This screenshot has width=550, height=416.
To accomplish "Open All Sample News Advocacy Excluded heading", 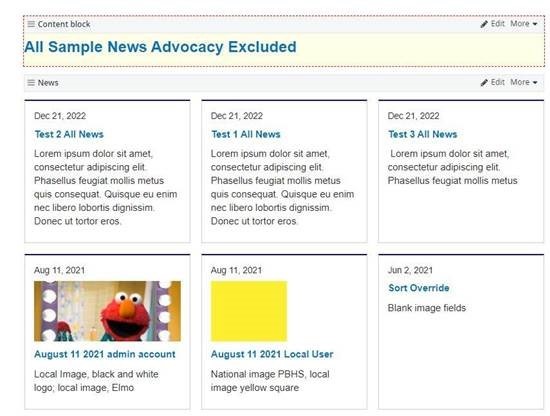I will pos(160,47).
